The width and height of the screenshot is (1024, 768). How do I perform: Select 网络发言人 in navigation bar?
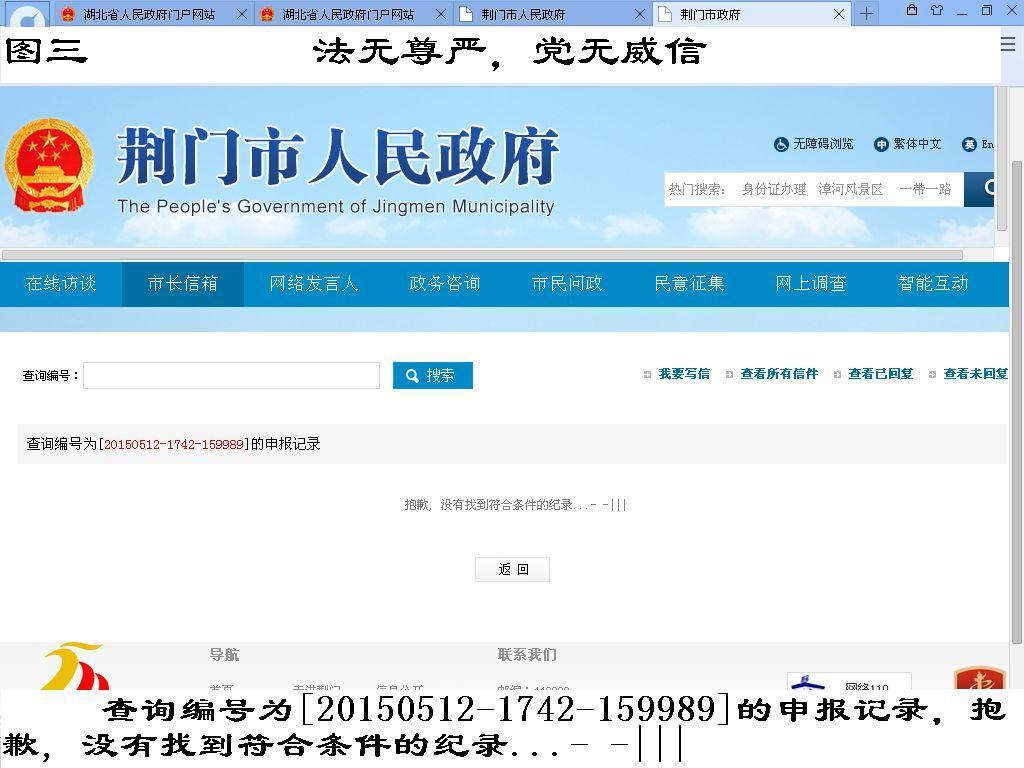tap(313, 284)
